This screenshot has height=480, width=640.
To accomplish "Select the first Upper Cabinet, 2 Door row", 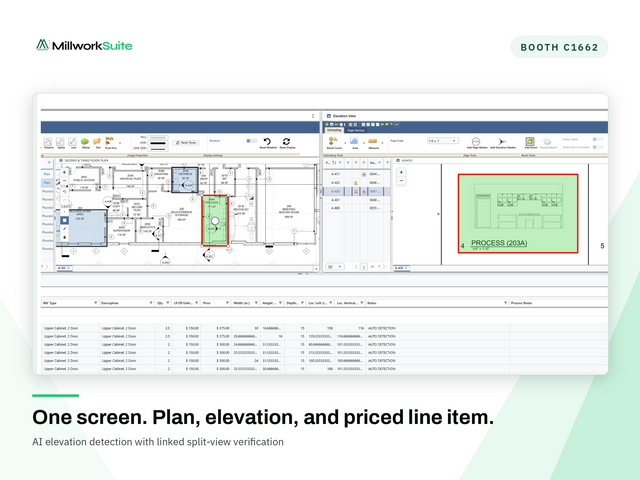I will point(324,328).
